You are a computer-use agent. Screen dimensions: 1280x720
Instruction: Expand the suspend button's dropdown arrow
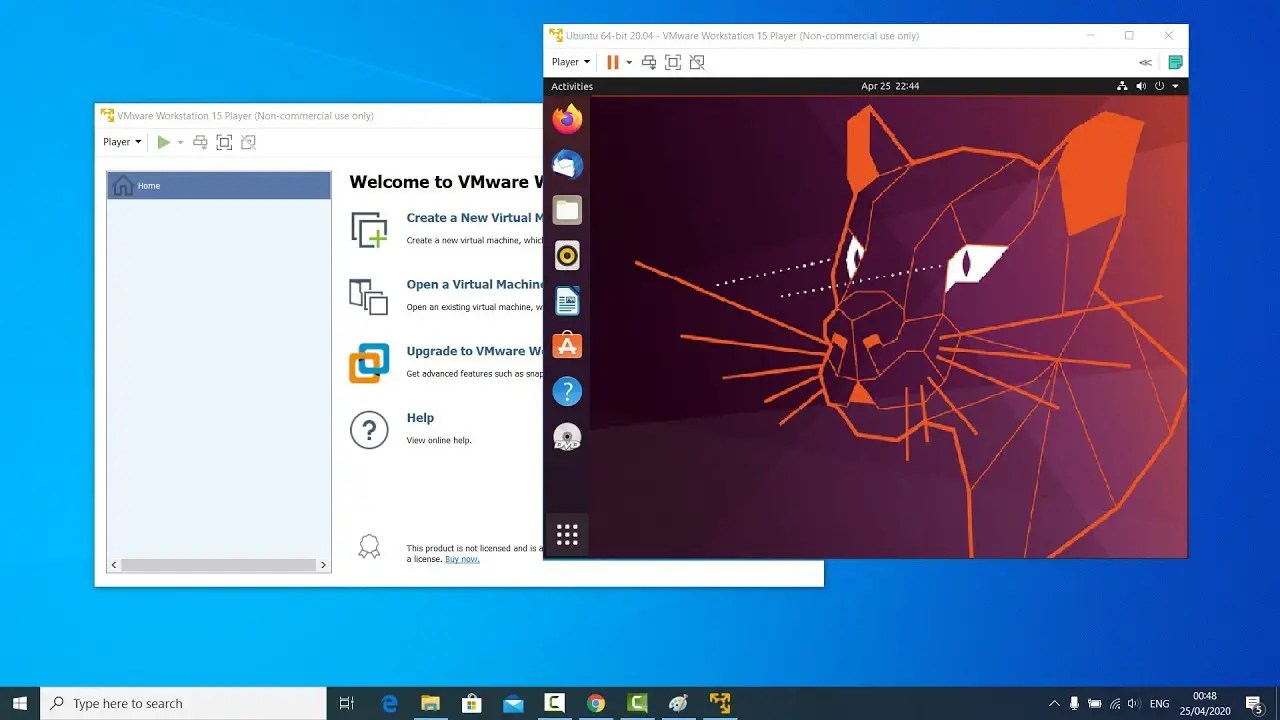coord(629,61)
